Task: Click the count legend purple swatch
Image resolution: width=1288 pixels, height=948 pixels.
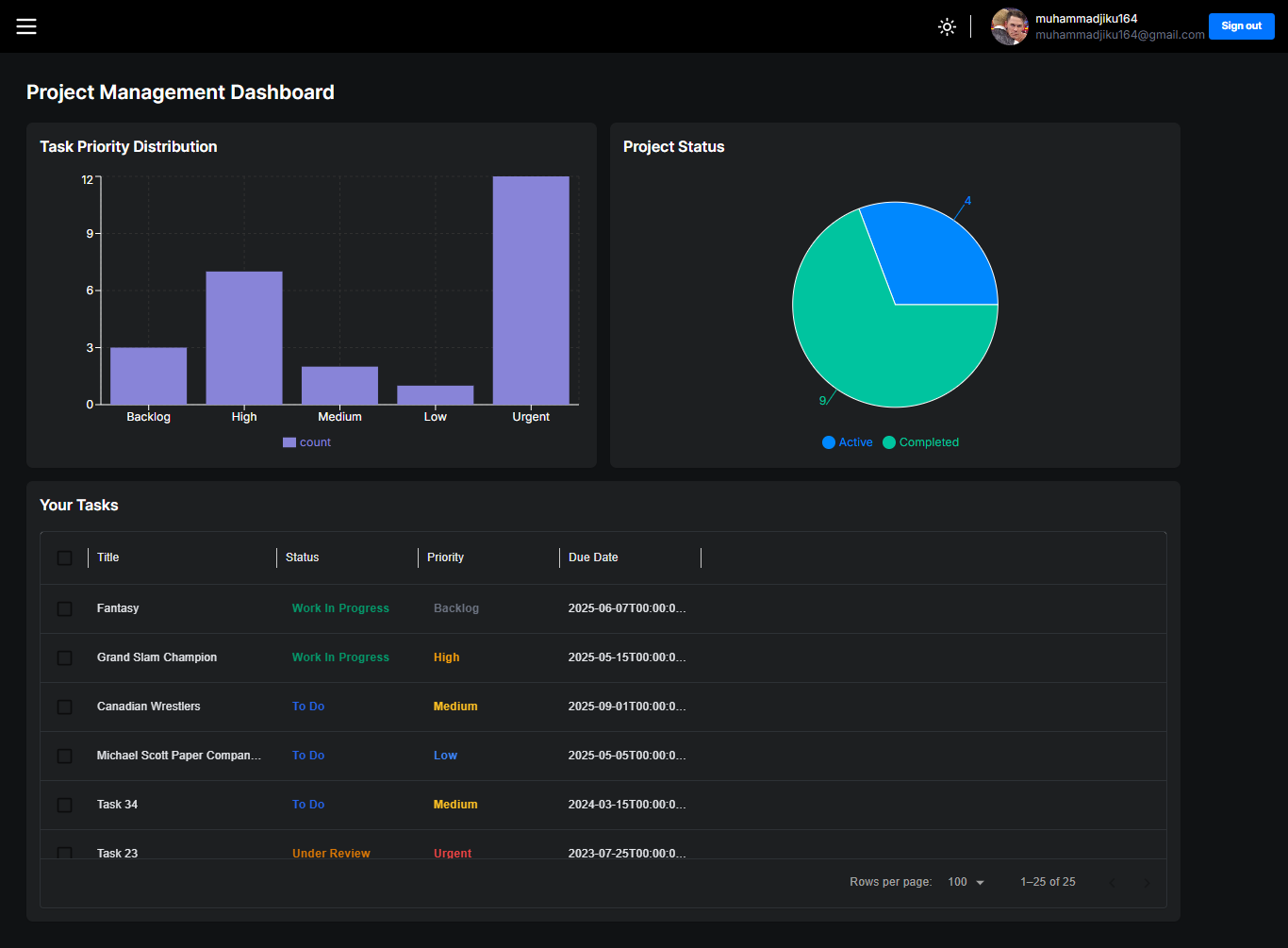Action: point(289,442)
